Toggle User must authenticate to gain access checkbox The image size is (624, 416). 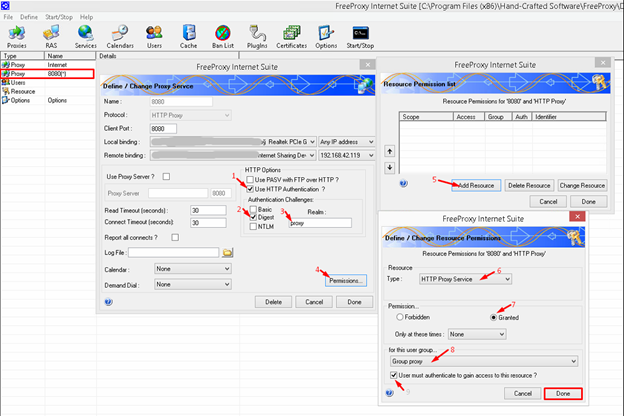394,375
